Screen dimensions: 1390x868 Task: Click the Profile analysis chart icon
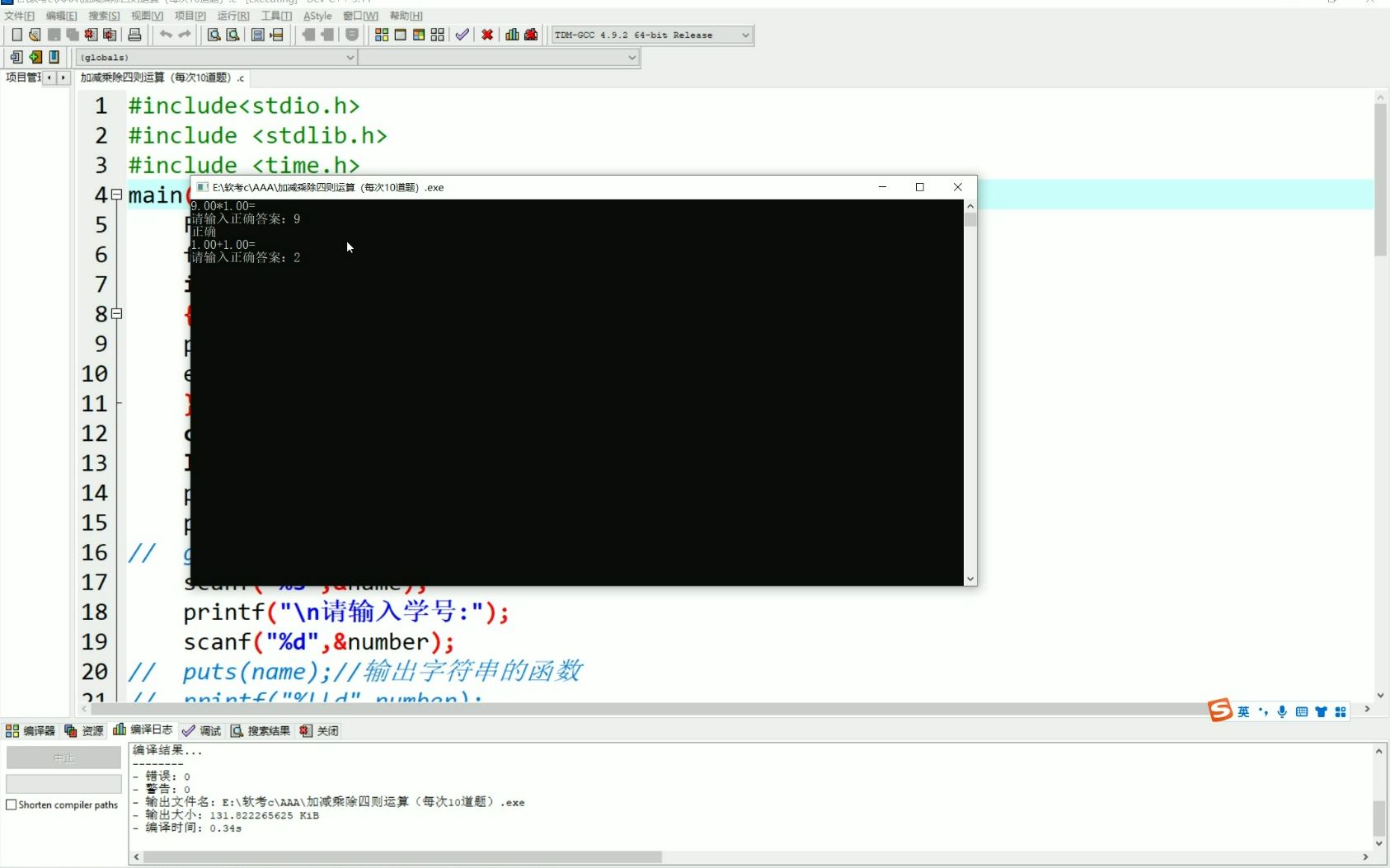point(512,35)
